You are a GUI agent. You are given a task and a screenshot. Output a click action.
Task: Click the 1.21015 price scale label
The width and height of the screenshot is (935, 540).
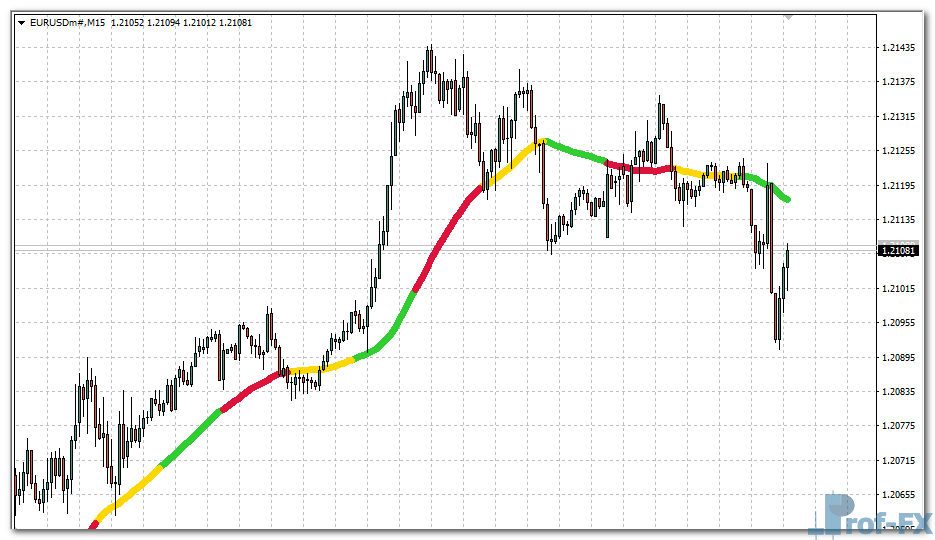[x=900, y=289]
